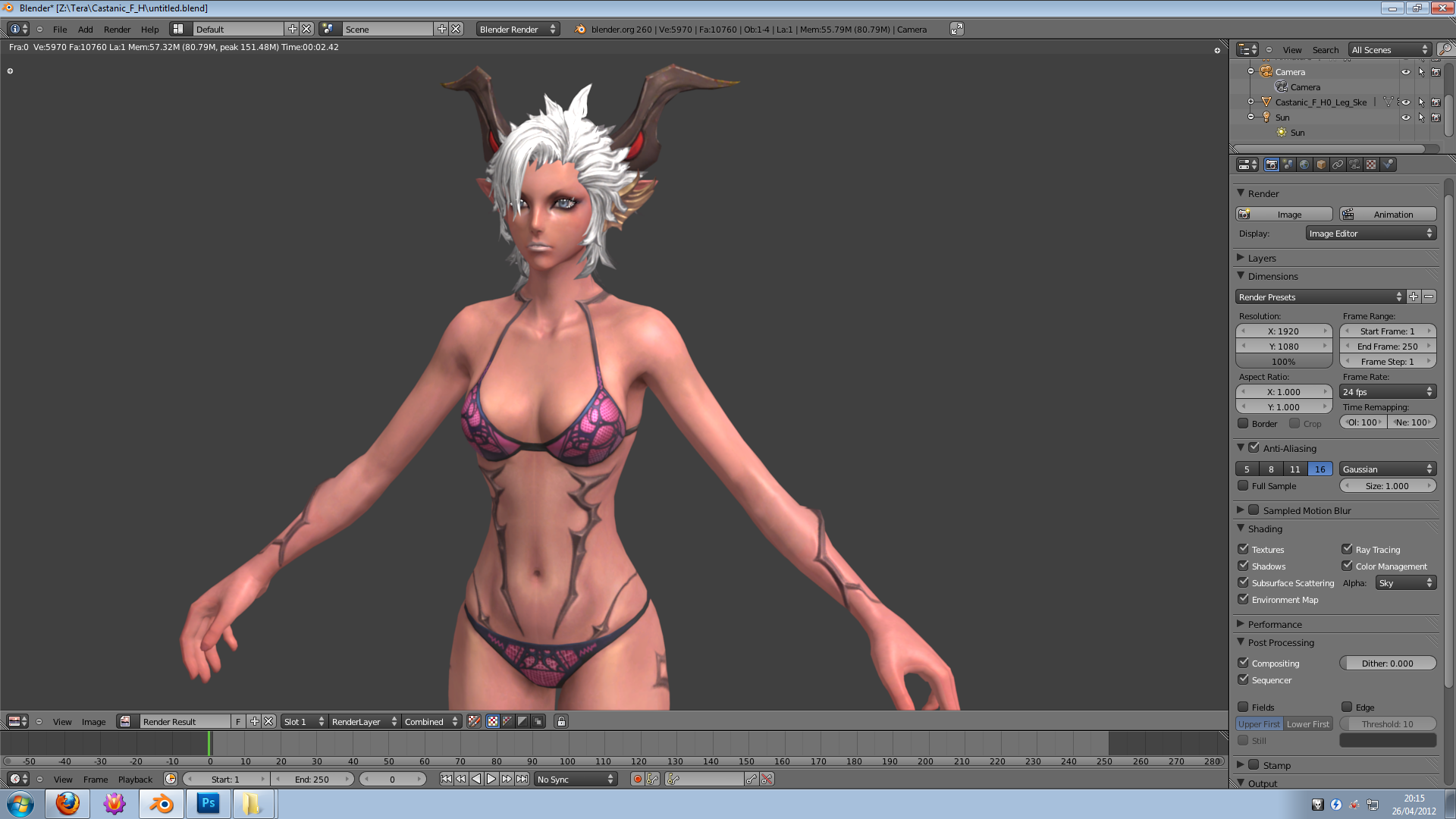
Task: Click the delete keyframe icon
Action: click(x=767, y=779)
